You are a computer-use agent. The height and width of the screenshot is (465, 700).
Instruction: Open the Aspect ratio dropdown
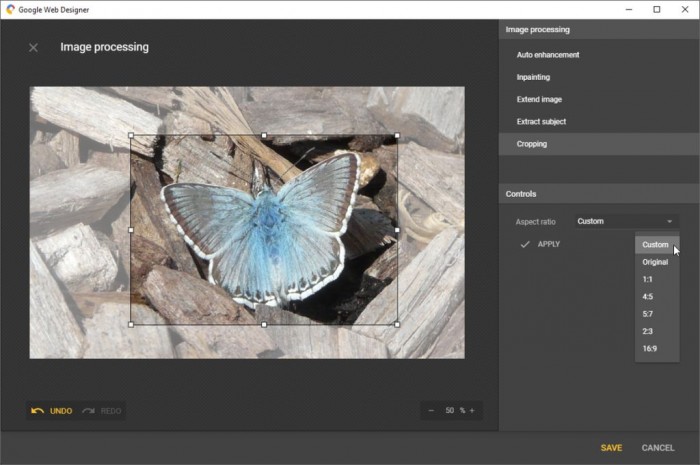[x=626, y=221]
